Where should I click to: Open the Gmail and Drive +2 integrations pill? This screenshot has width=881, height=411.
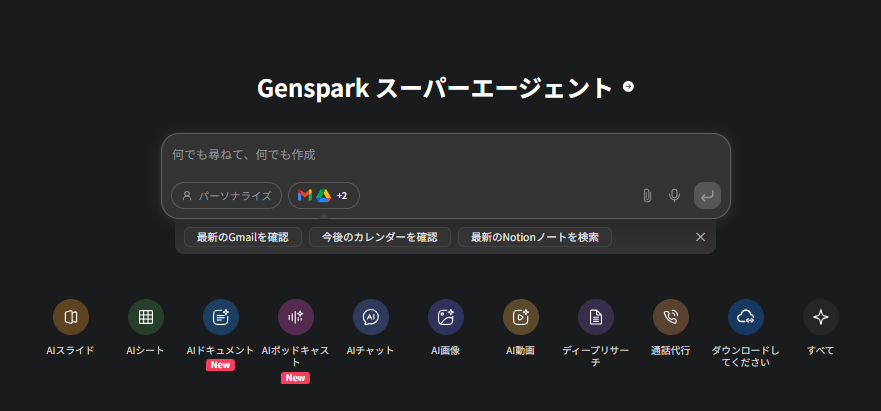click(324, 196)
